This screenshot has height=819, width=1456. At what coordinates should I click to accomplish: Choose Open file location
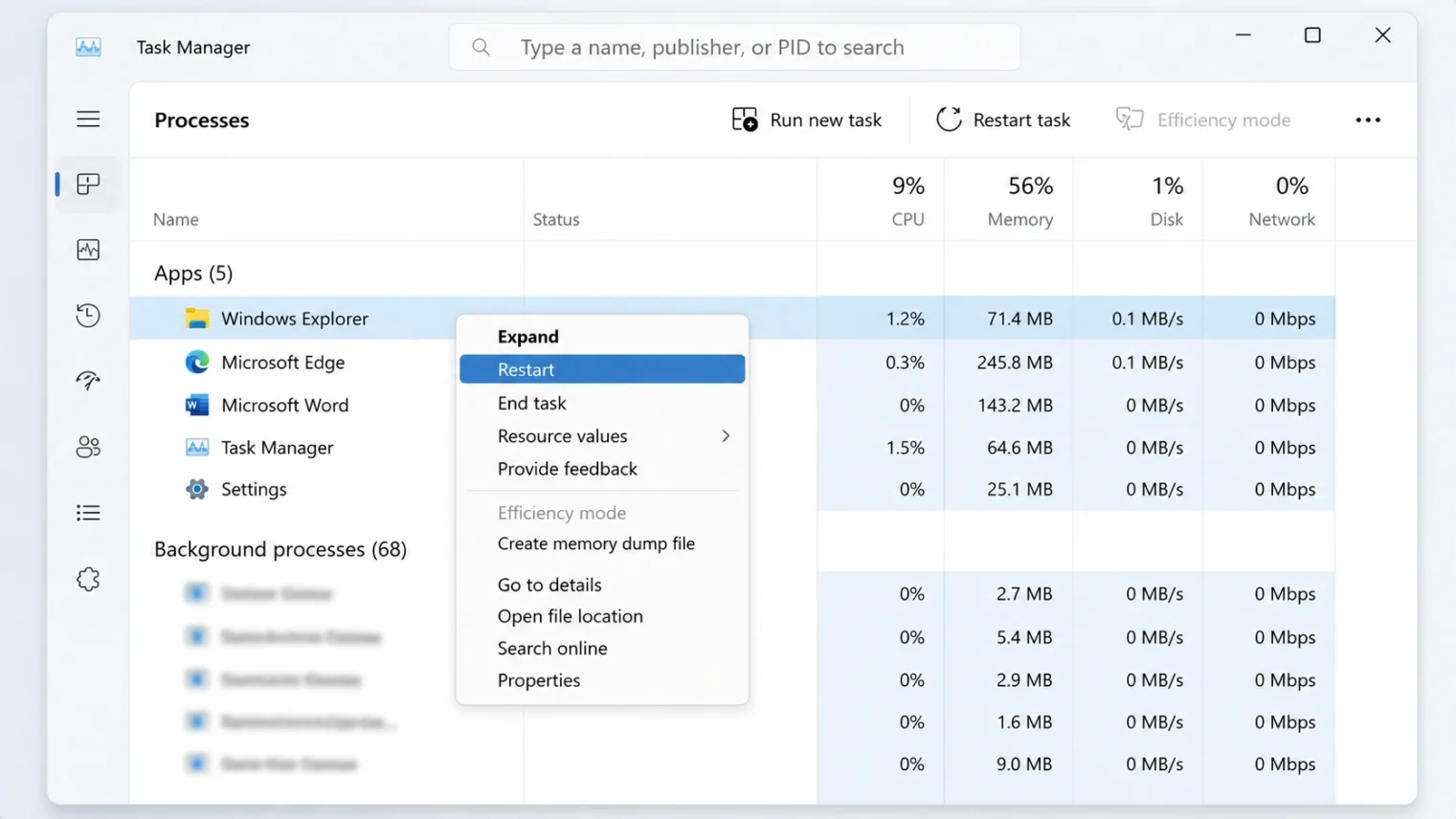[x=602, y=616]
